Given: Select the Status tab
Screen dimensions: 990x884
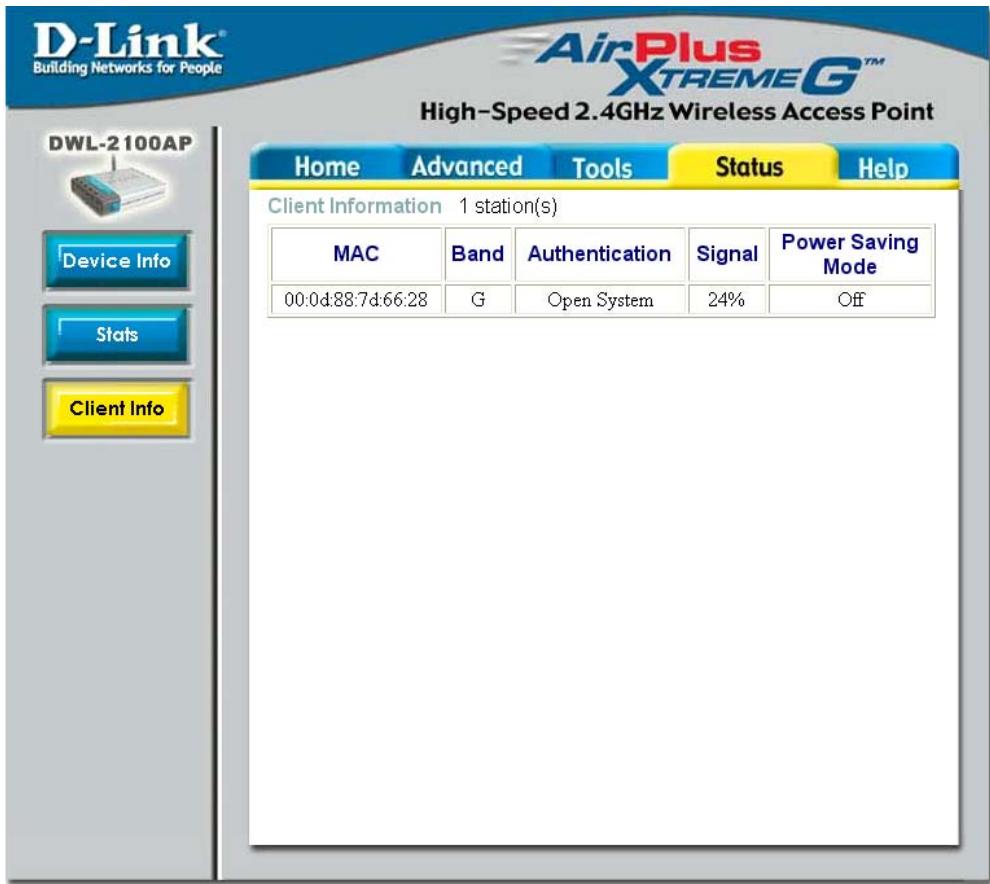Looking at the screenshot, I should tap(749, 167).
